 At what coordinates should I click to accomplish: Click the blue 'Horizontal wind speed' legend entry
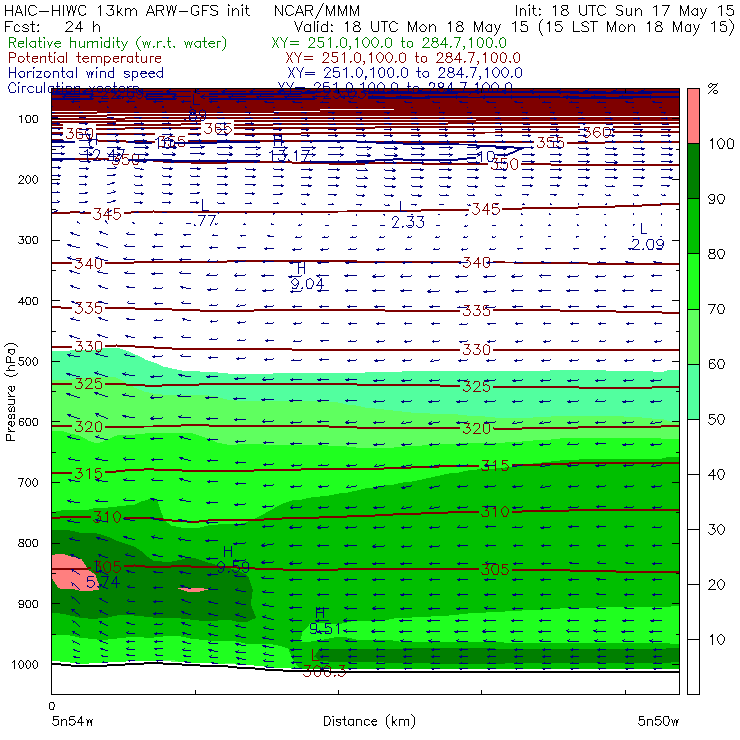(x=85, y=73)
